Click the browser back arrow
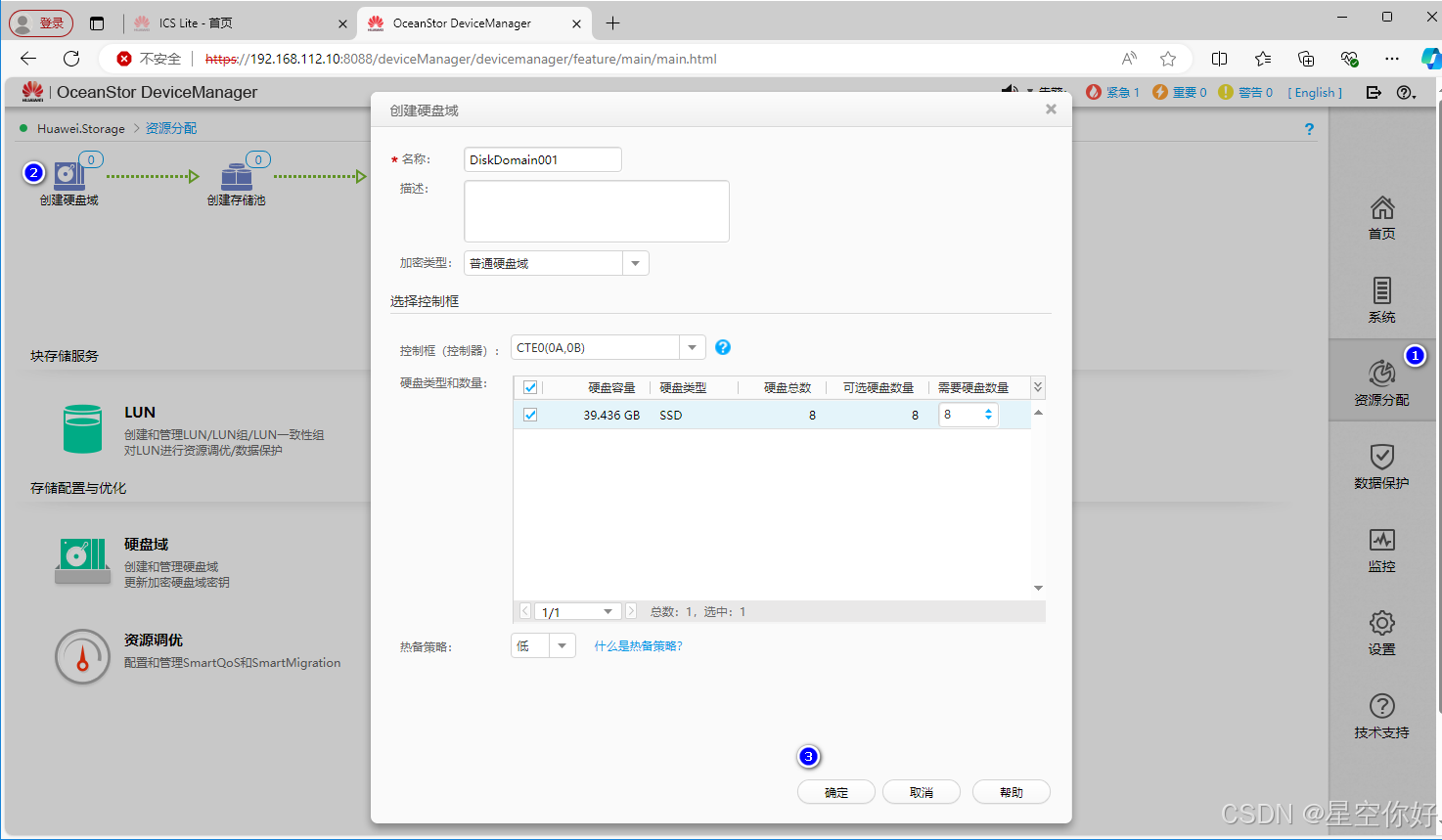The height and width of the screenshot is (840, 1442). click(x=28, y=59)
